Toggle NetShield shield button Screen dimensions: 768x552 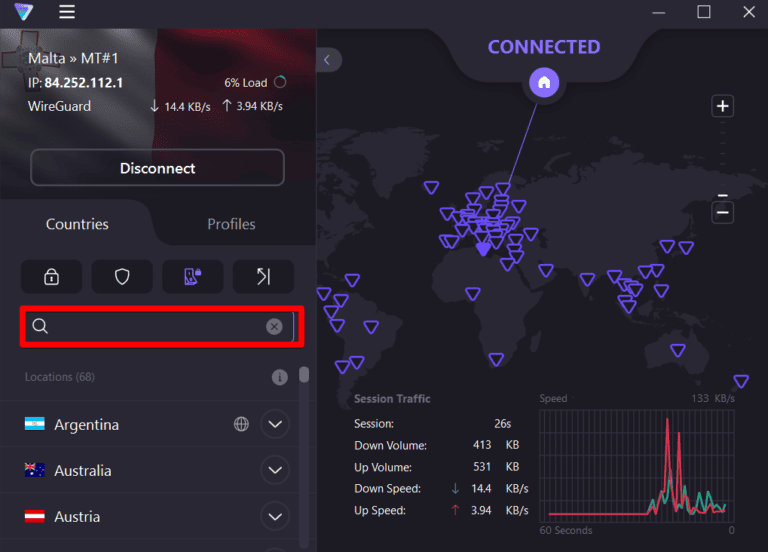[122, 276]
